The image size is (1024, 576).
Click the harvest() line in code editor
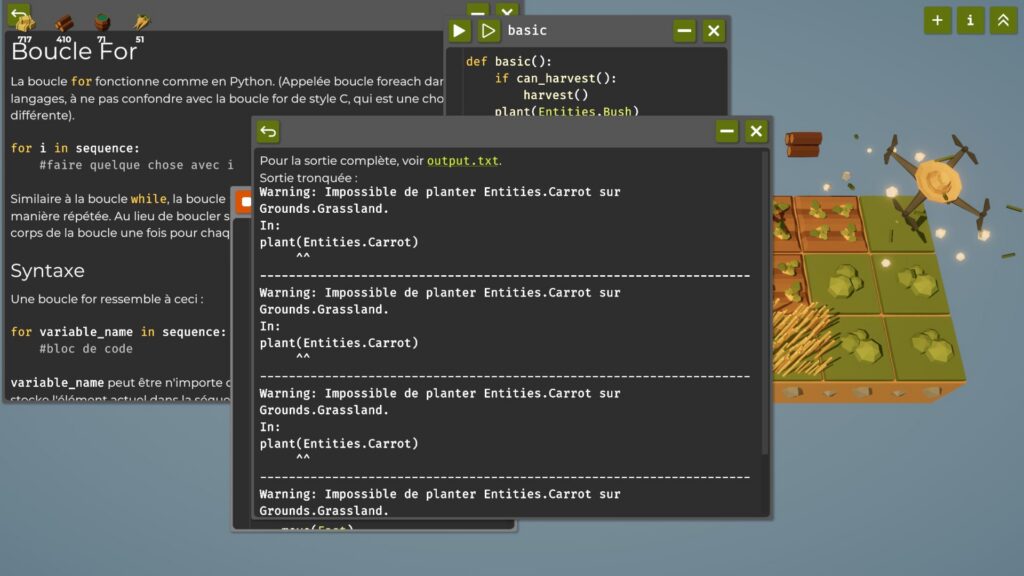(x=555, y=95)
